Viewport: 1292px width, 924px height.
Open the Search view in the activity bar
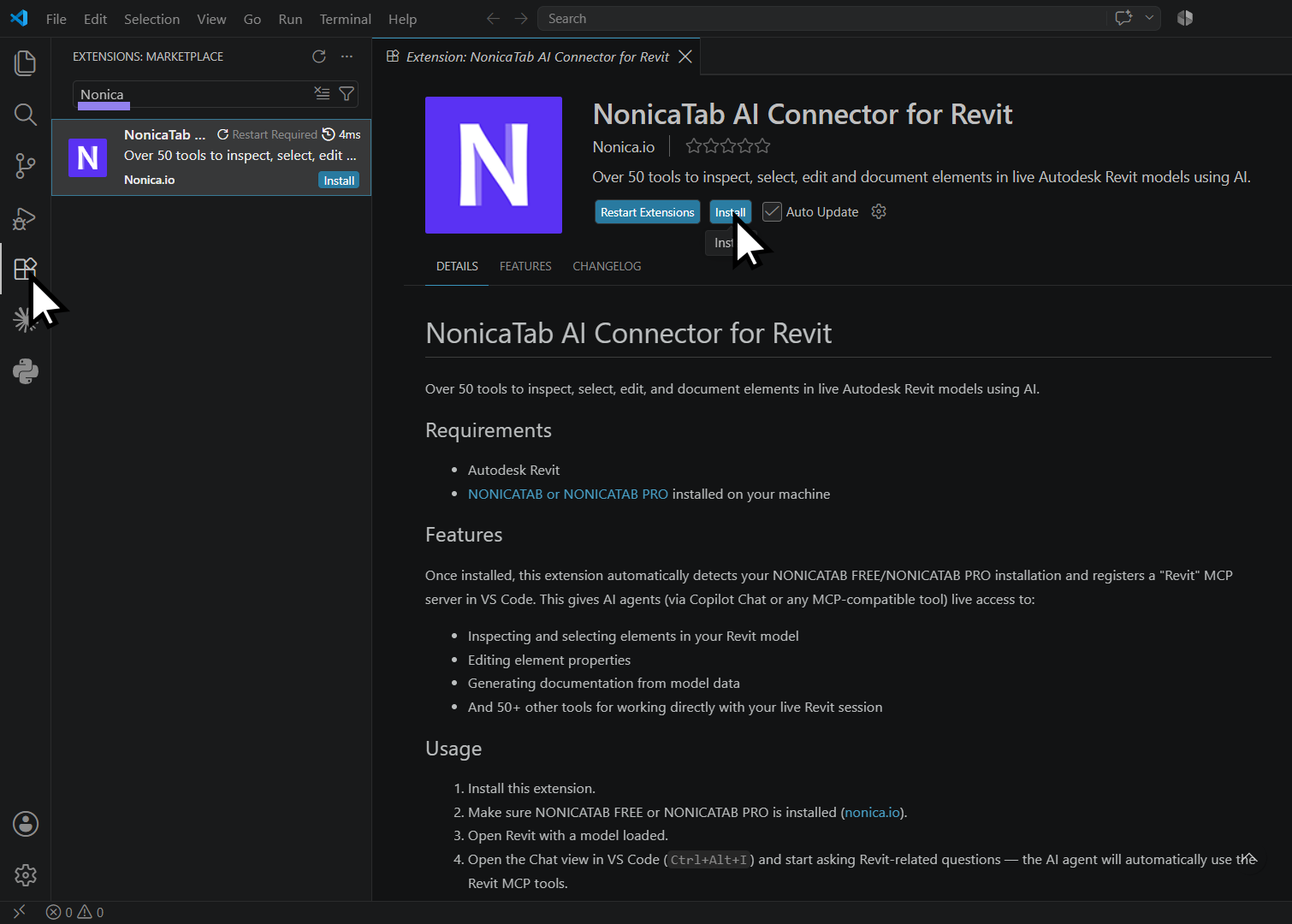tap(26, 115)
